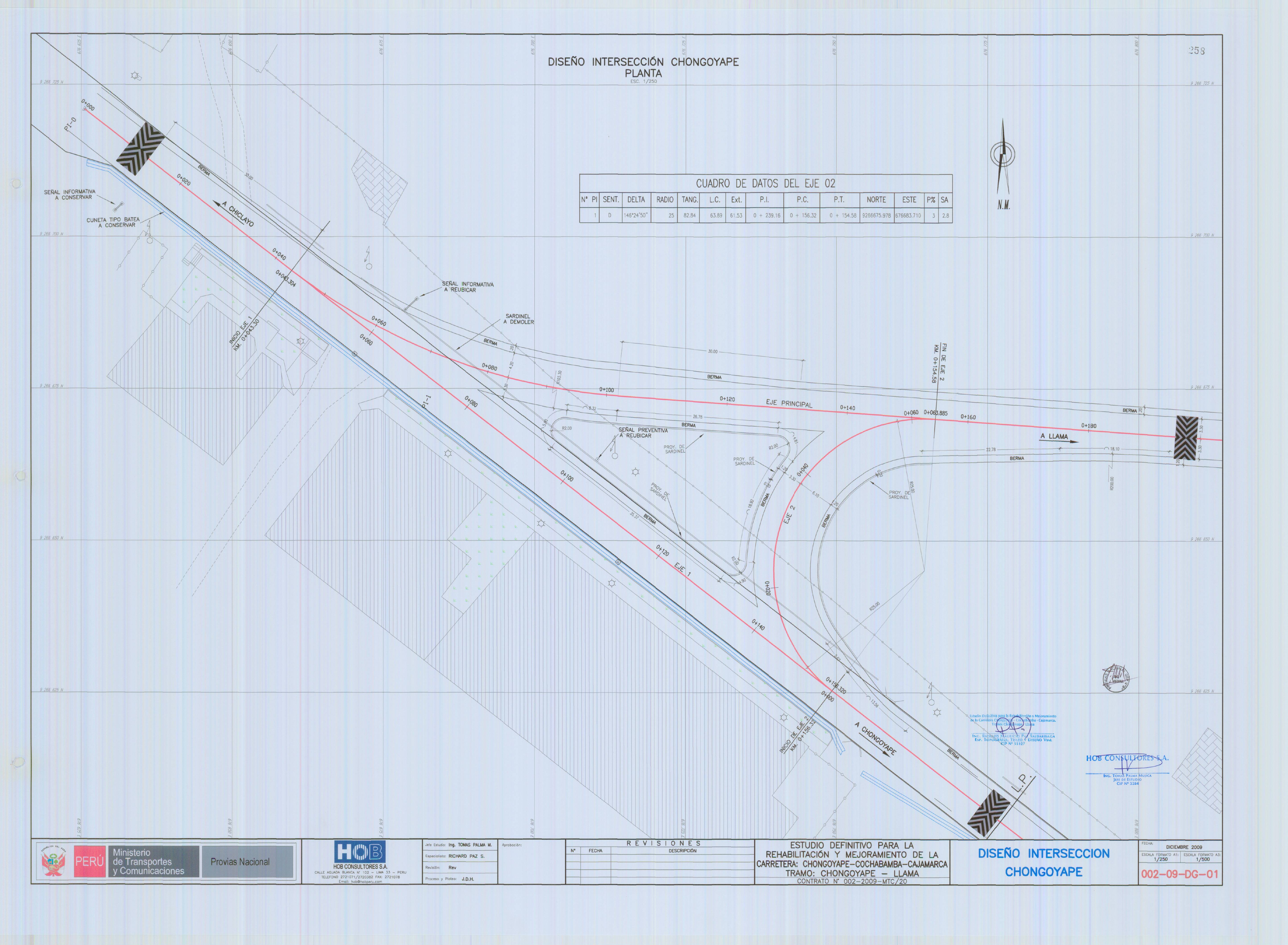
Task: Click the EJE PRINCIPAL label
Action: (x=789, y=403)
